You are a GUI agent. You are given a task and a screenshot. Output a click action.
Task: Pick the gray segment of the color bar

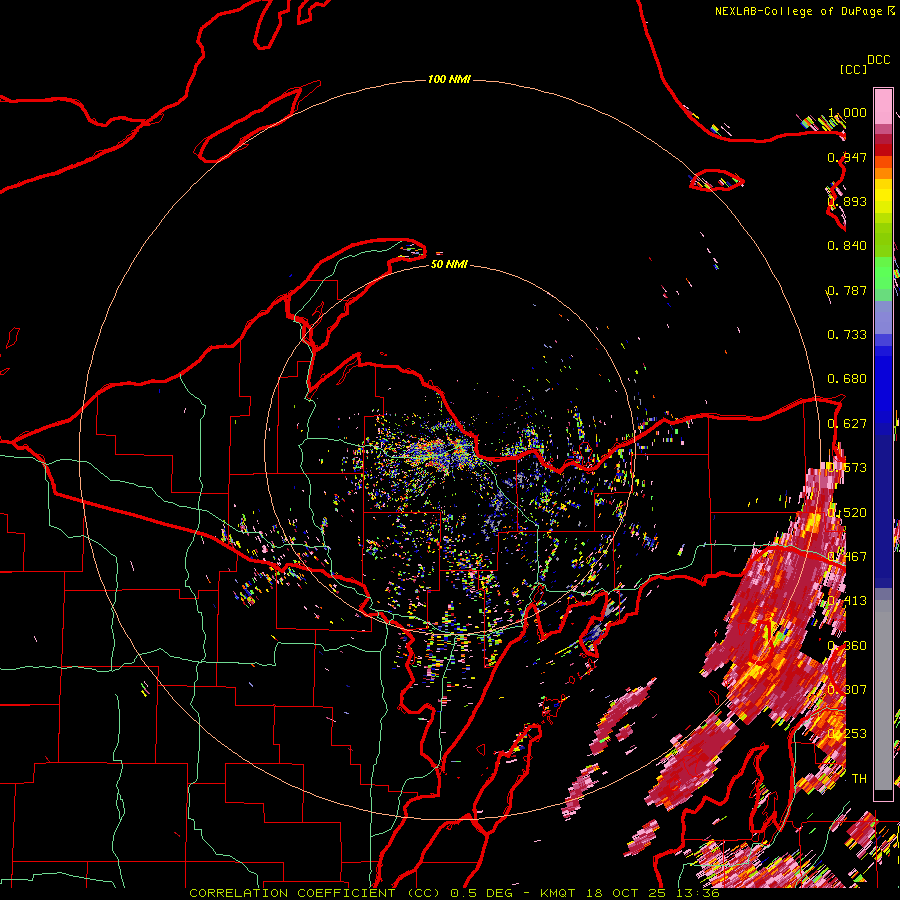pos(883,695)
